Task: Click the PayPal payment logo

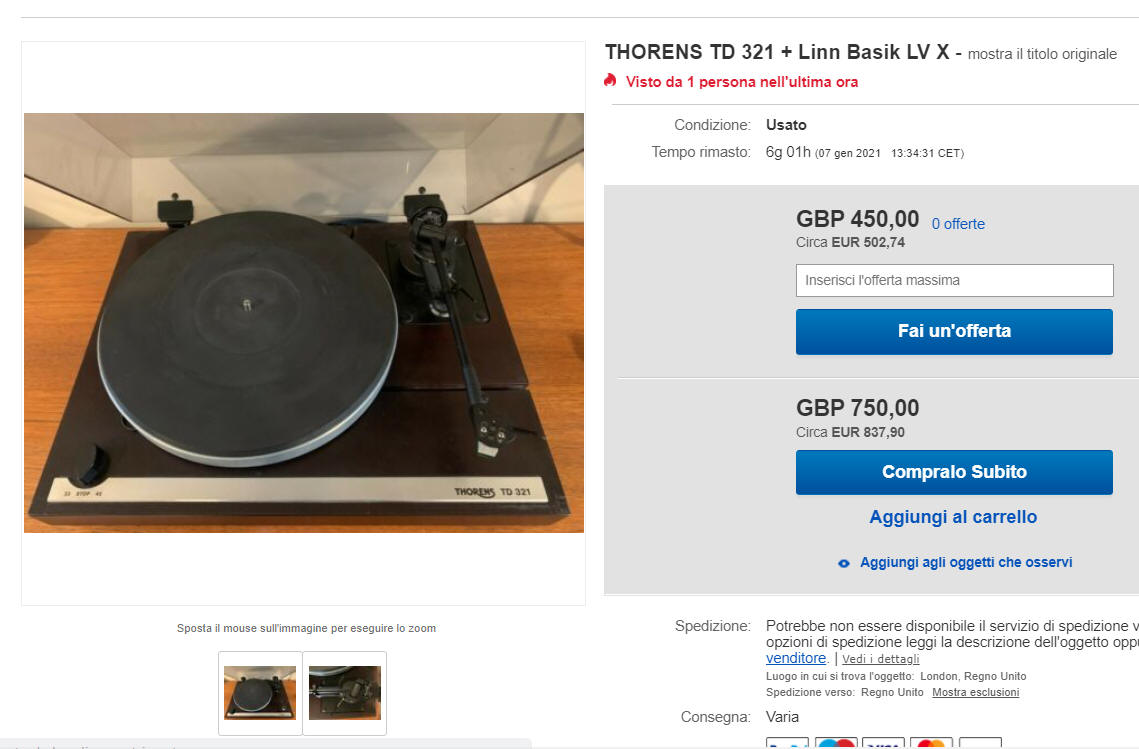Action: pyautogui.click(x=787, y=742)
